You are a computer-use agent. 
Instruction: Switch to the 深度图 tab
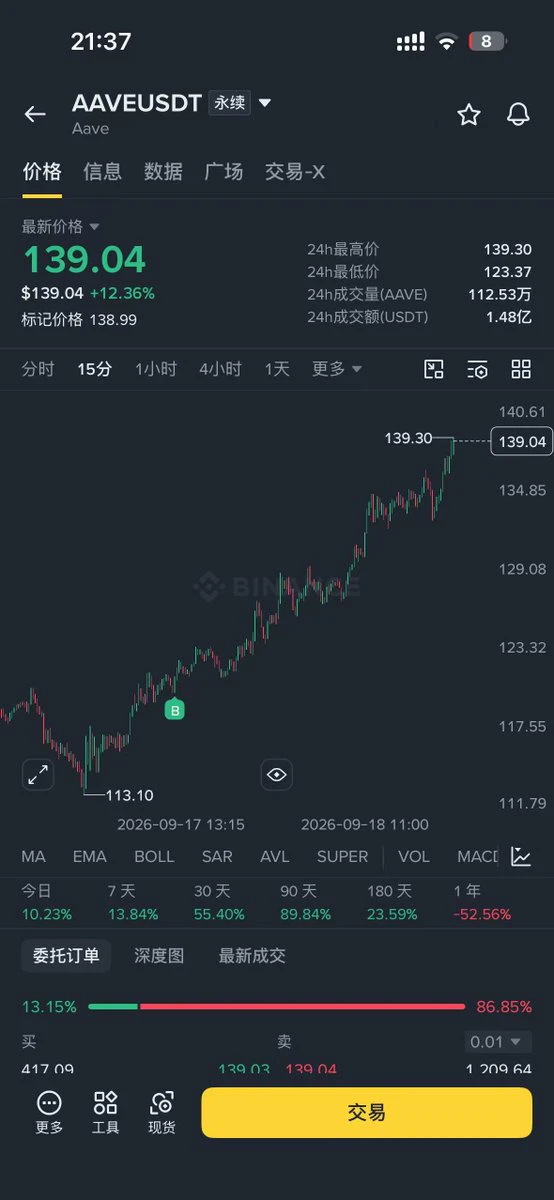159,955
